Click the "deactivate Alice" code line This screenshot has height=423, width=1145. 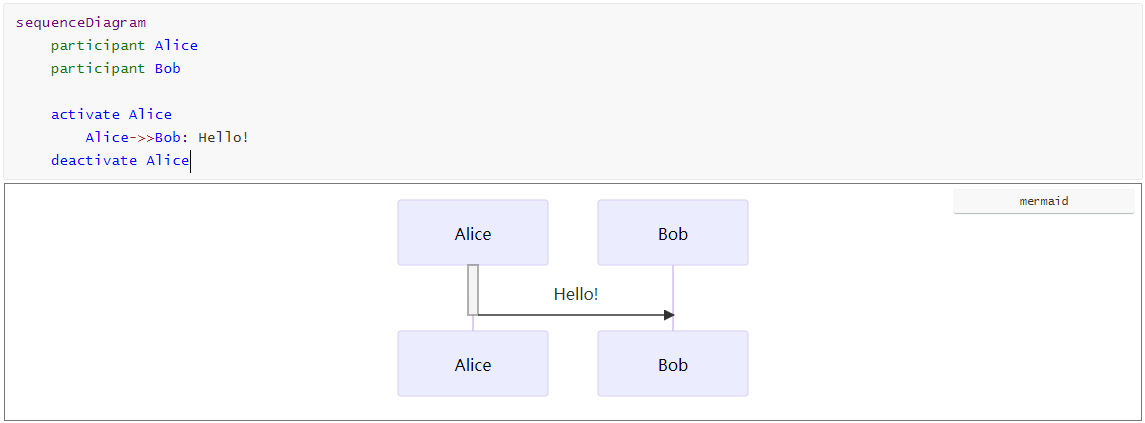[x=120, y=160]
